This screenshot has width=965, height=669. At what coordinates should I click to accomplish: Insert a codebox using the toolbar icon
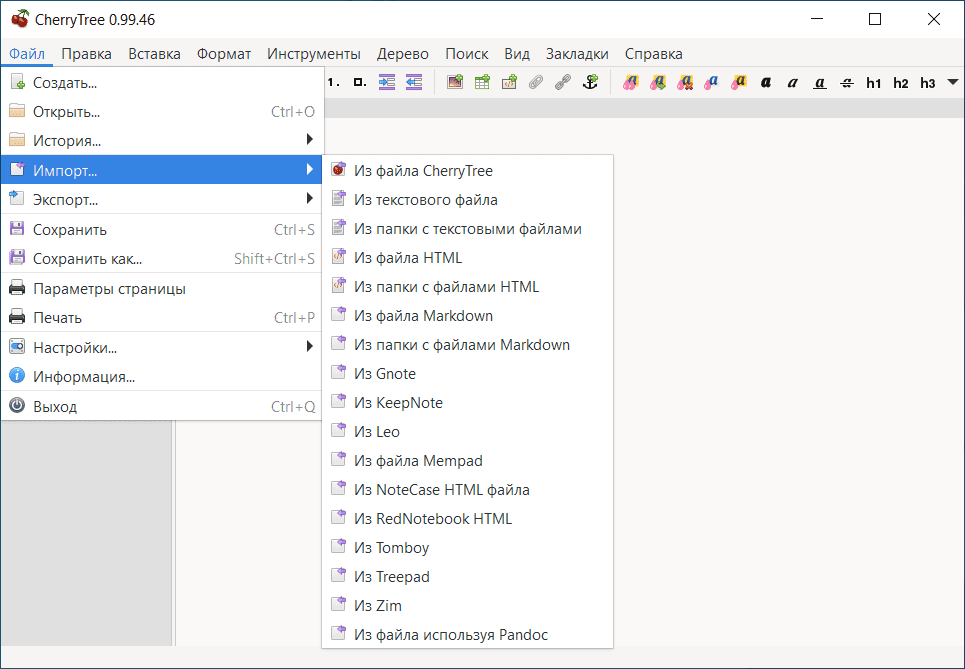[x=509, y=82]
